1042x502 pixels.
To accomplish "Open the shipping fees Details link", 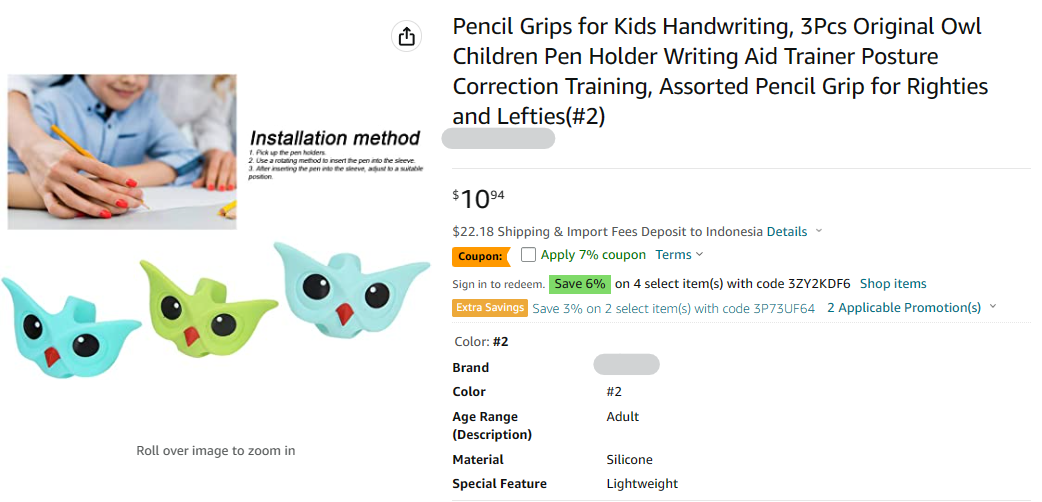I will (x=787, y=231).
